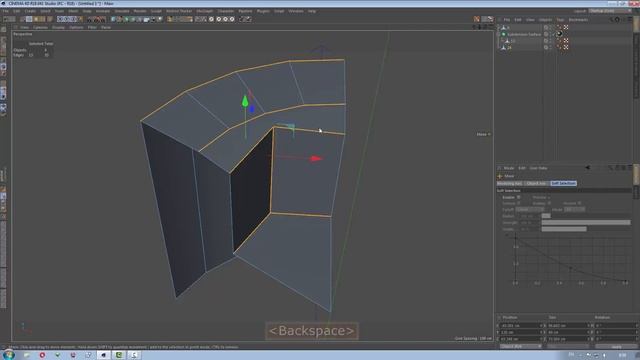Image resolution: width=640 pixels, height=360 pixels.
Task: Toggle Soft Selection Restrict checkbox
Action: click(x=579, y=203)
